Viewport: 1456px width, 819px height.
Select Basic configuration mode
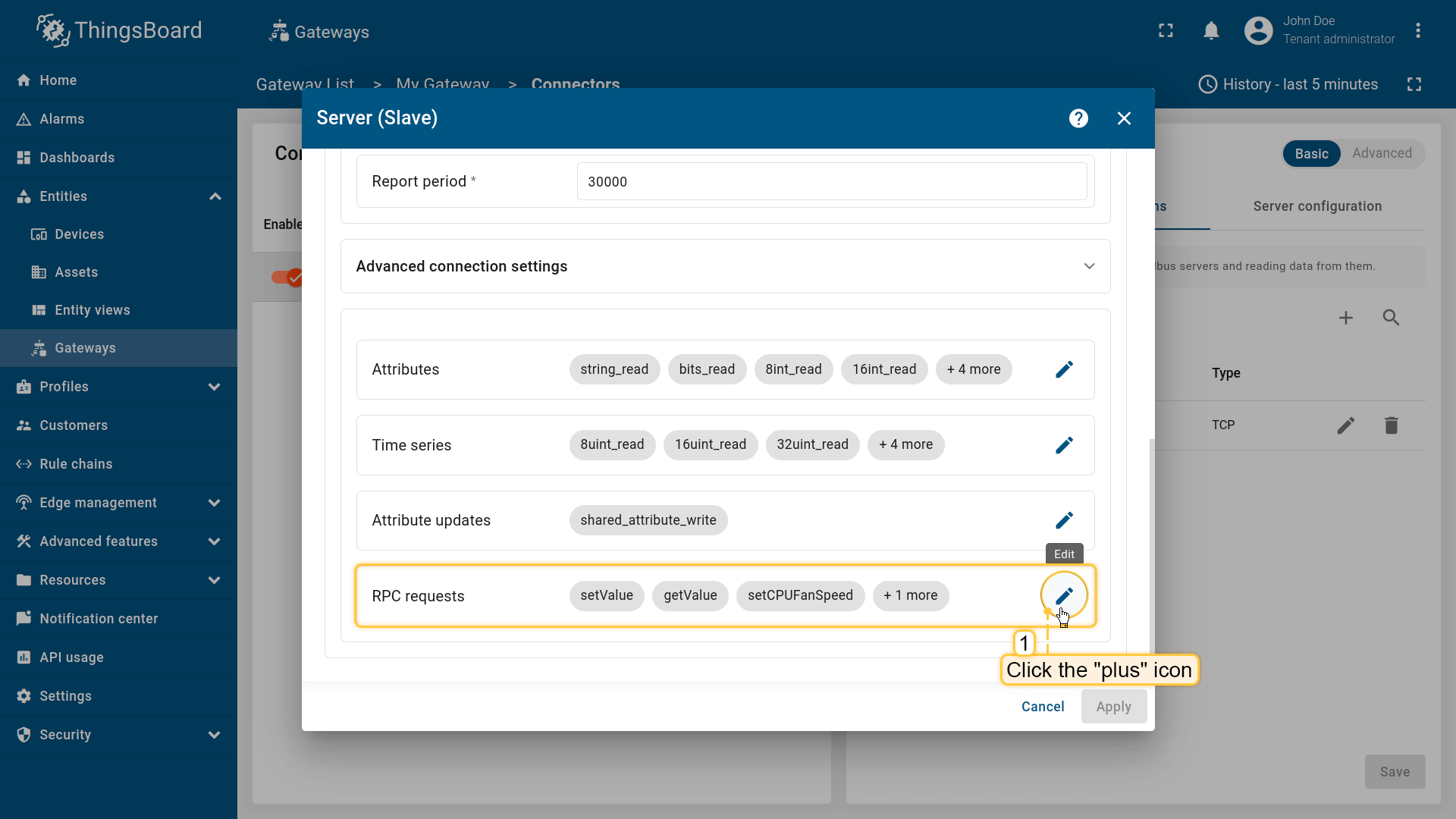click(x=1311, y=154)
